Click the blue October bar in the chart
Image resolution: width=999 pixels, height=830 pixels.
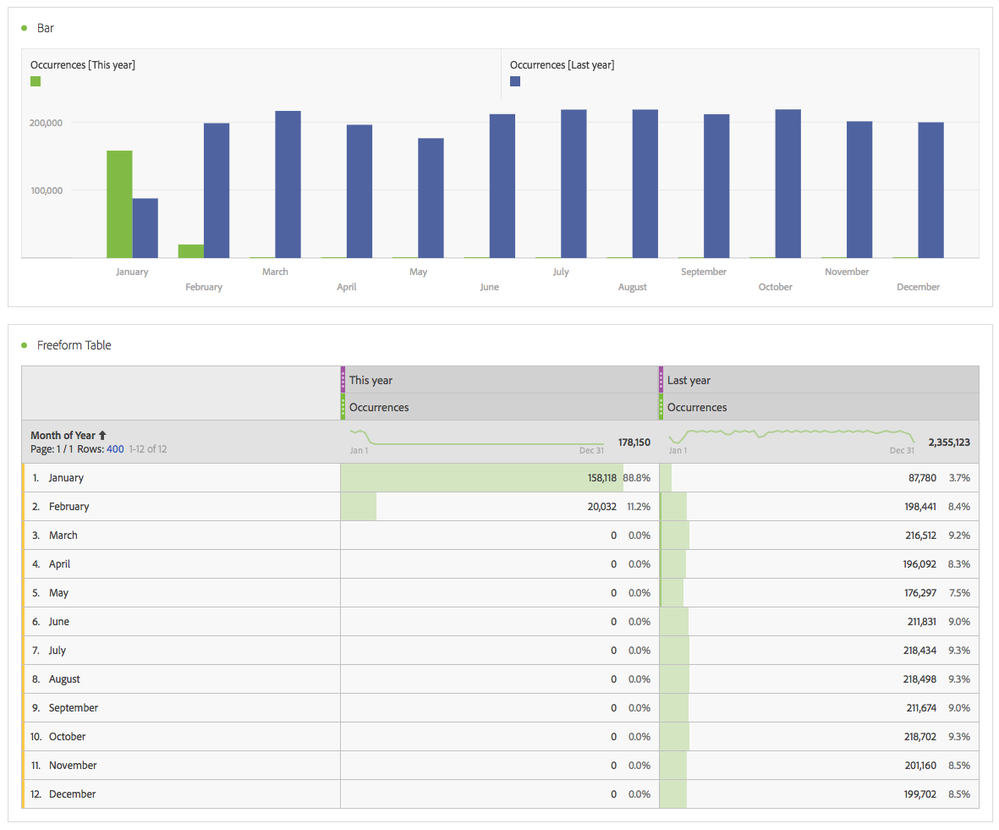pos(788,185)
